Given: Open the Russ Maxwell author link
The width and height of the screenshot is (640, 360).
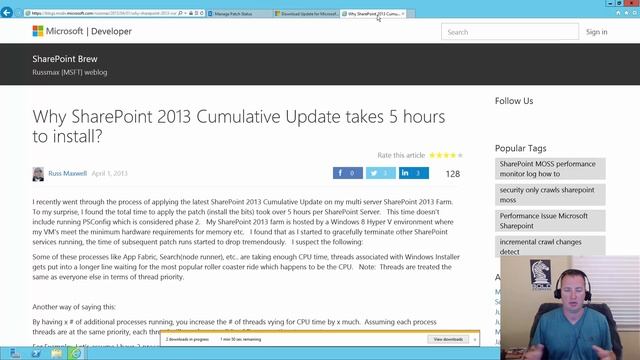Looking at the screenshot, I should (68, 173).
